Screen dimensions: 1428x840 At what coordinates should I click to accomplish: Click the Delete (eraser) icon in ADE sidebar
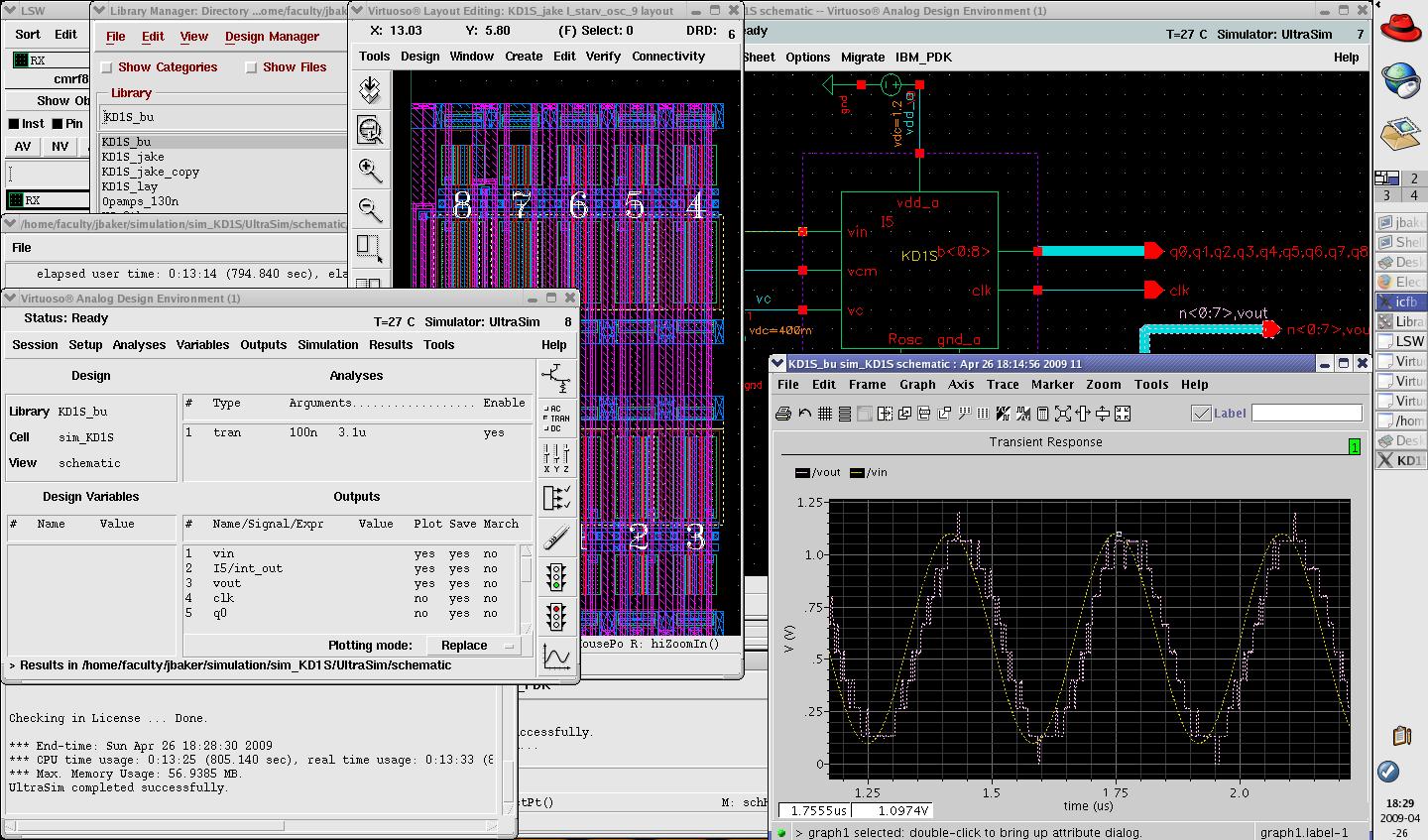(556, 537)
